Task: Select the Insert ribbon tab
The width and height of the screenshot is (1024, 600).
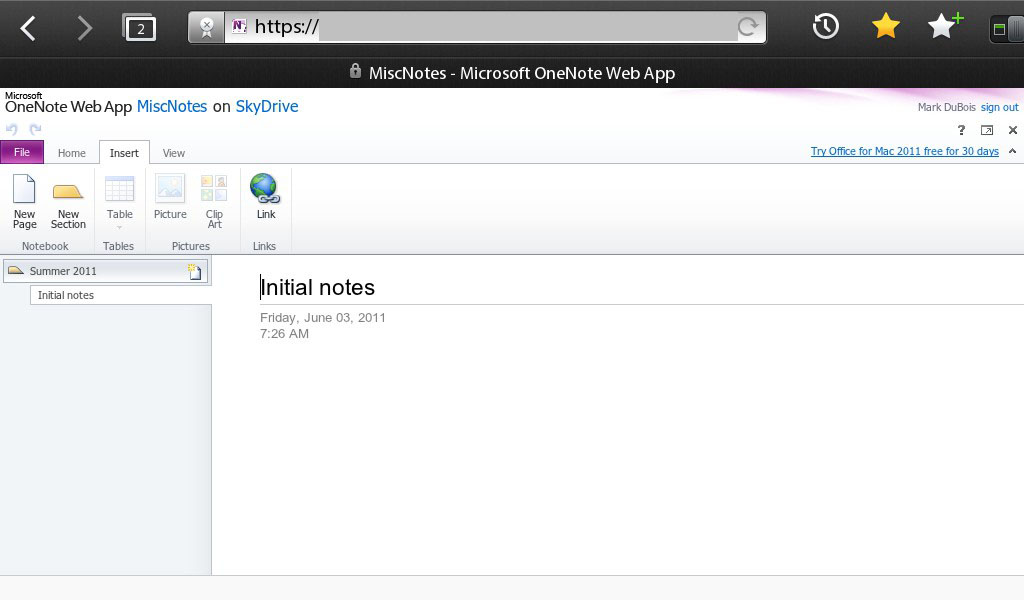Action: coord(124,153)
